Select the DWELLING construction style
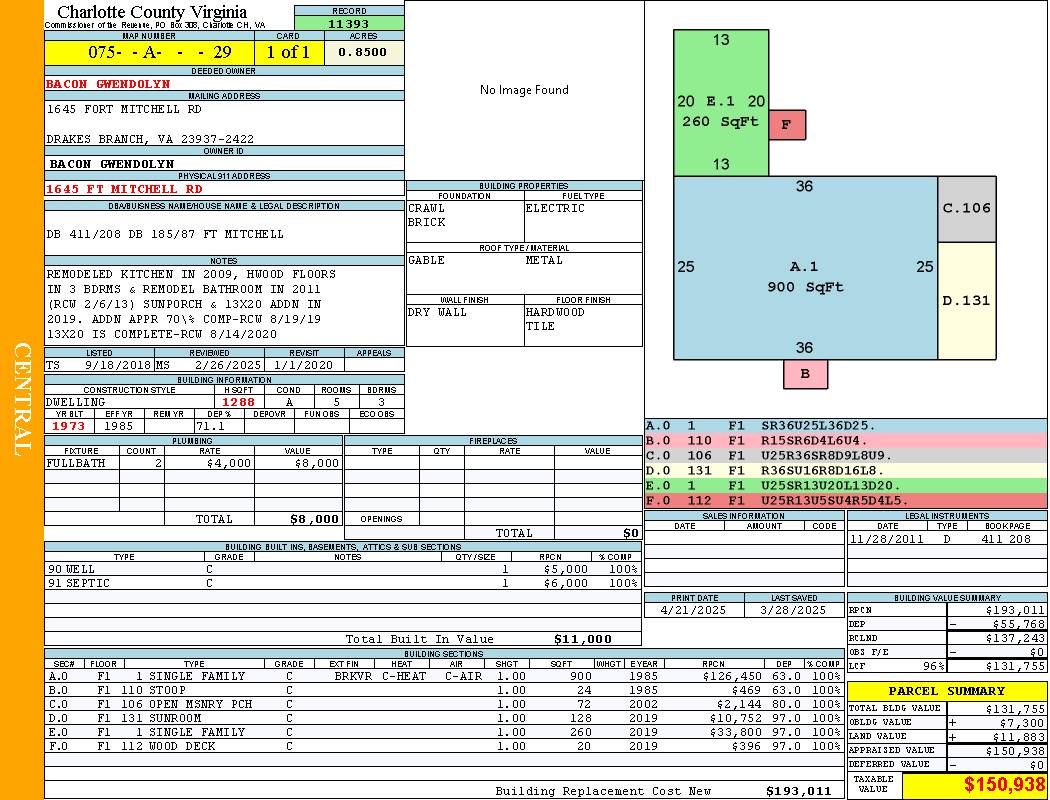Screen dimensions: 1050x800 [76, 402]
